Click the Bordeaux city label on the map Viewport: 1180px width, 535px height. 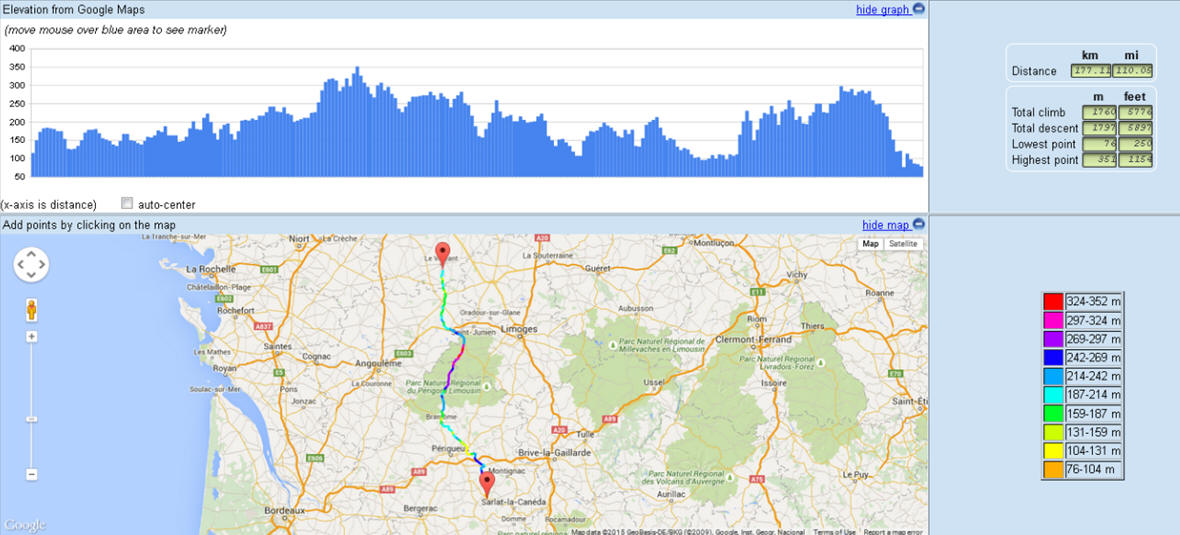point(285,510)
